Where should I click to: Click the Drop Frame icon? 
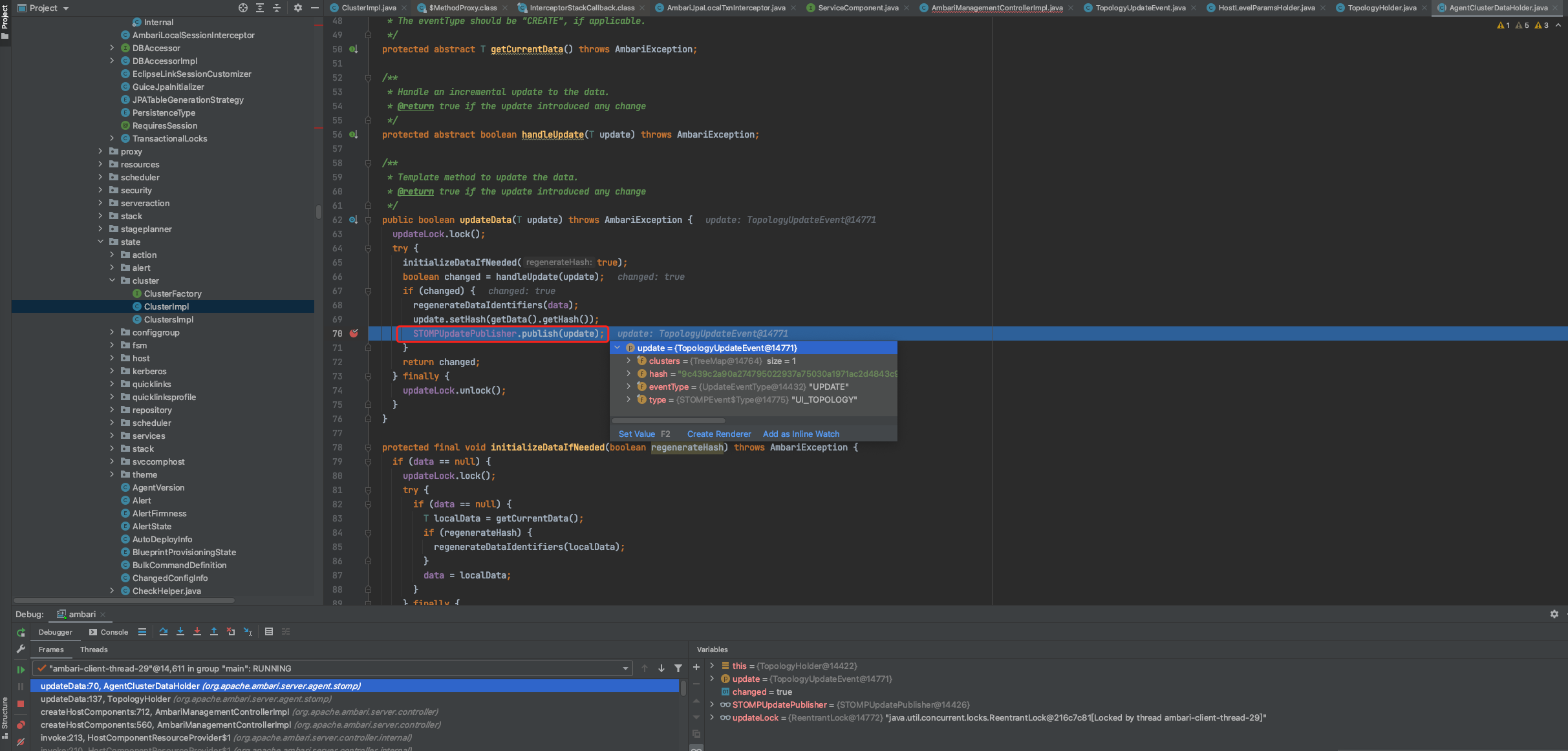[231, 631]
